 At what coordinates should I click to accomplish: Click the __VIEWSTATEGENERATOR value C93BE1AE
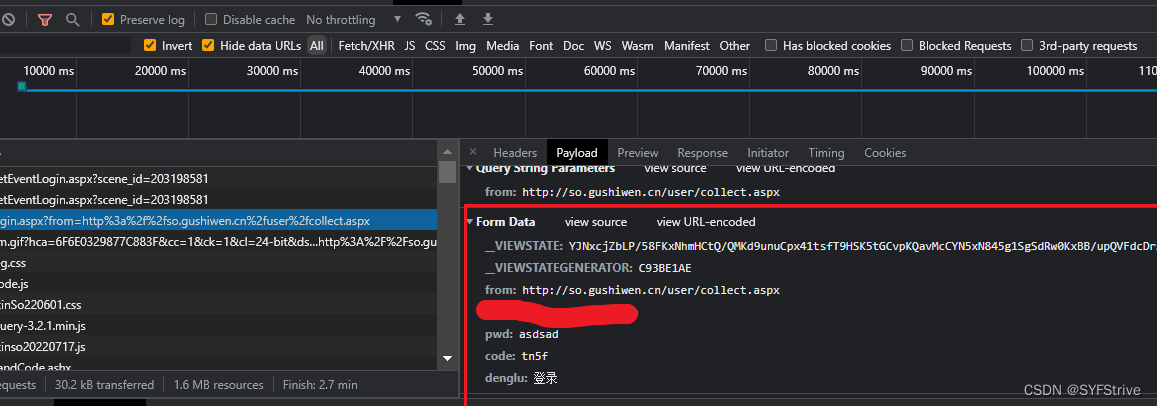click(665, 268)
